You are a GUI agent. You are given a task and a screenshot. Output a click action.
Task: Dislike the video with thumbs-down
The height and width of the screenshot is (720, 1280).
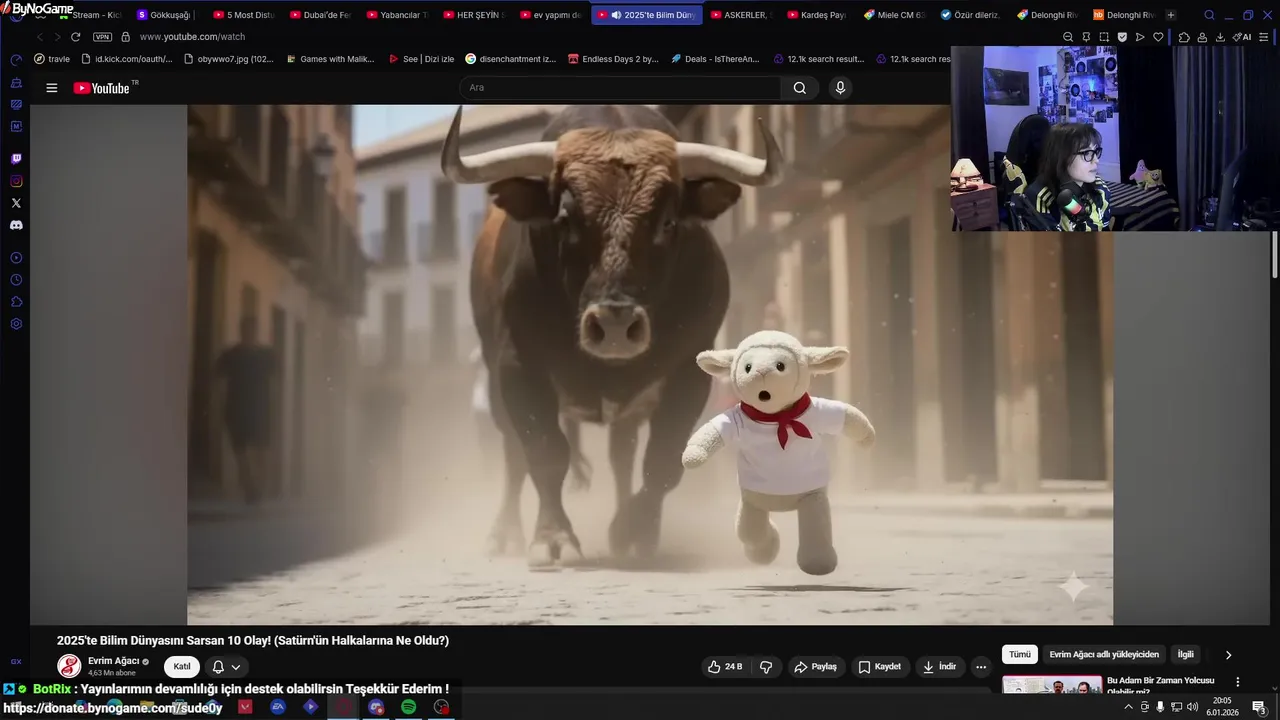coord(766,667)
